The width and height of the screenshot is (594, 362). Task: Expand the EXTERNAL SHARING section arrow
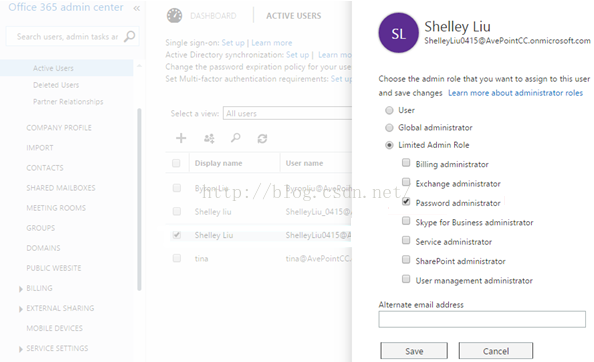20,309
